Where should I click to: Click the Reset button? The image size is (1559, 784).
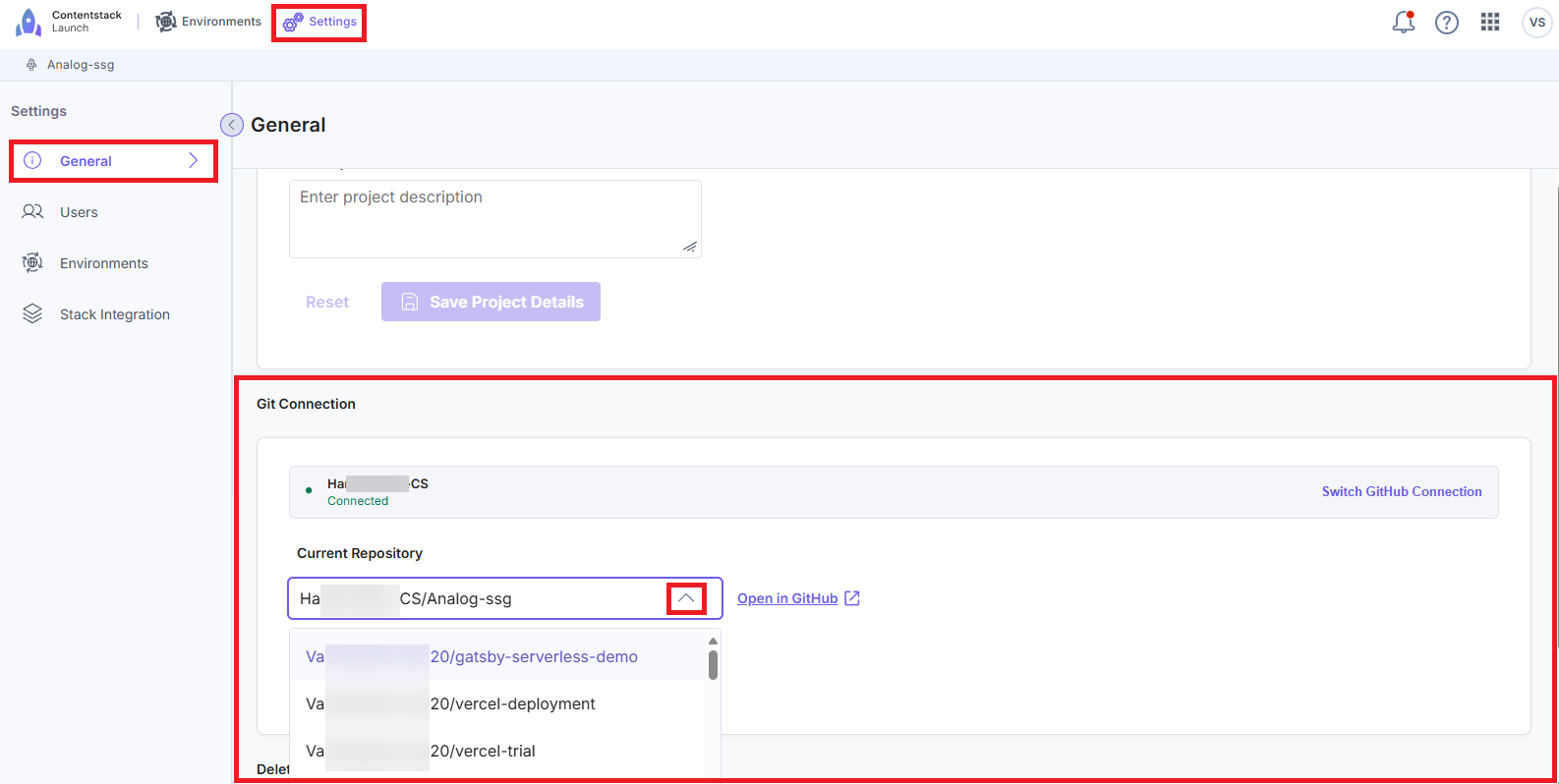327,302
